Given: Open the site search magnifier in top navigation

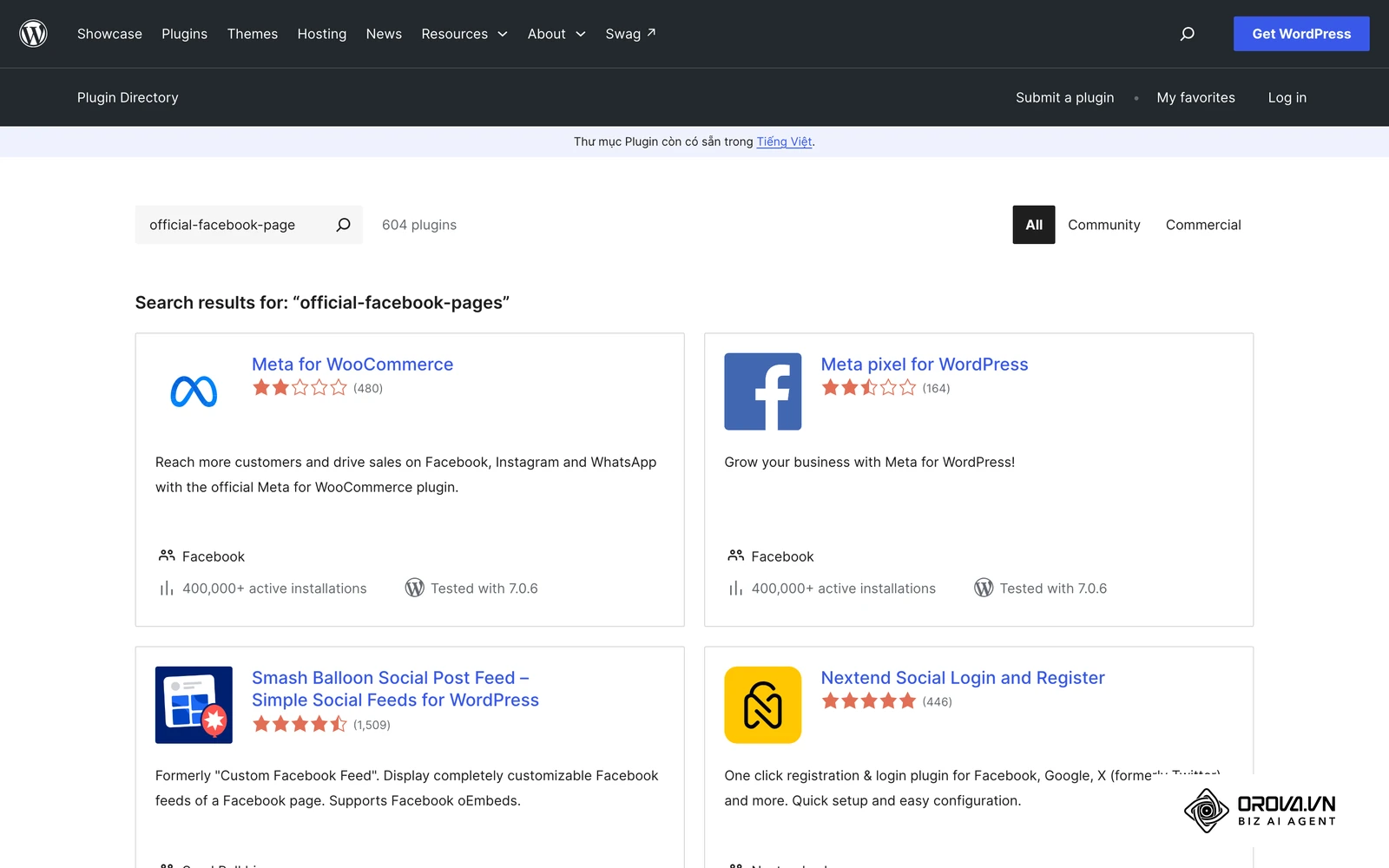Looking at the screenshot, I should point(1187,34).
